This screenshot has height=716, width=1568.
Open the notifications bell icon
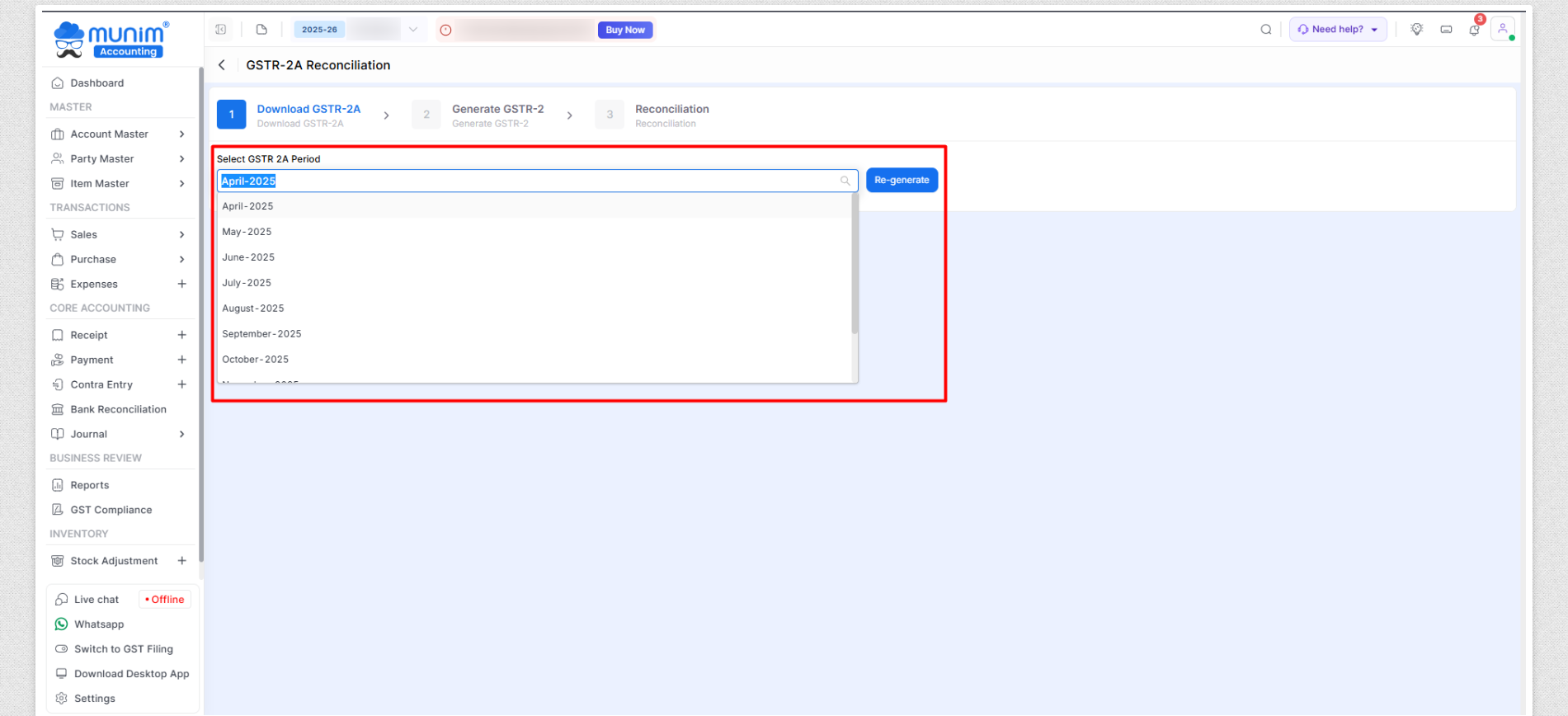point(1474,30)
